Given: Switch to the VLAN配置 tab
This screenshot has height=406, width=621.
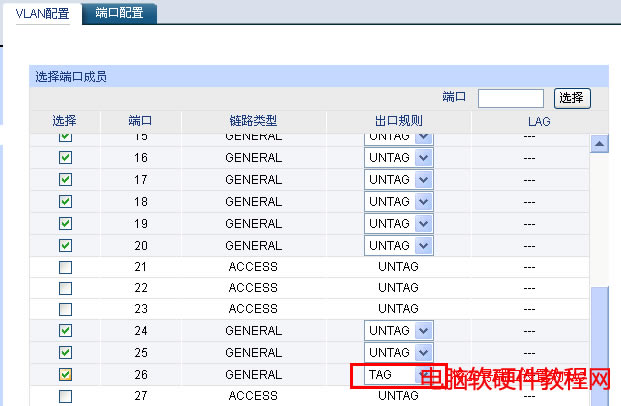Looking at the screenshot, I should click(x=42, y=13).
